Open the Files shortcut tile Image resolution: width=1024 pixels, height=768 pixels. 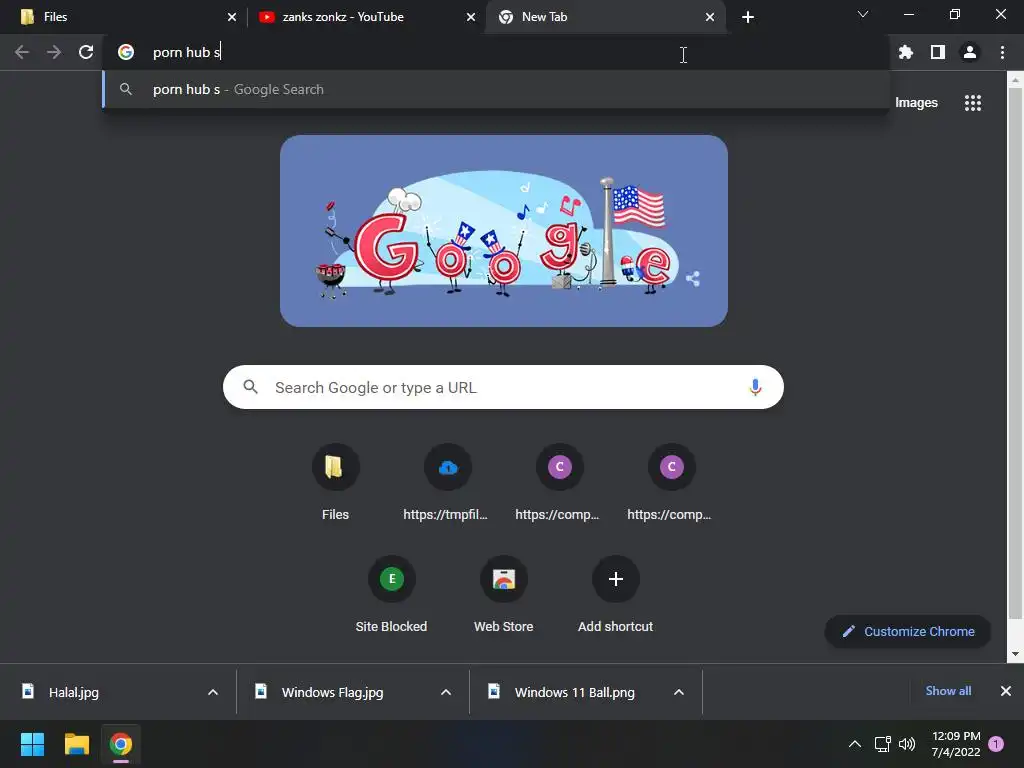tap(335, 482)
